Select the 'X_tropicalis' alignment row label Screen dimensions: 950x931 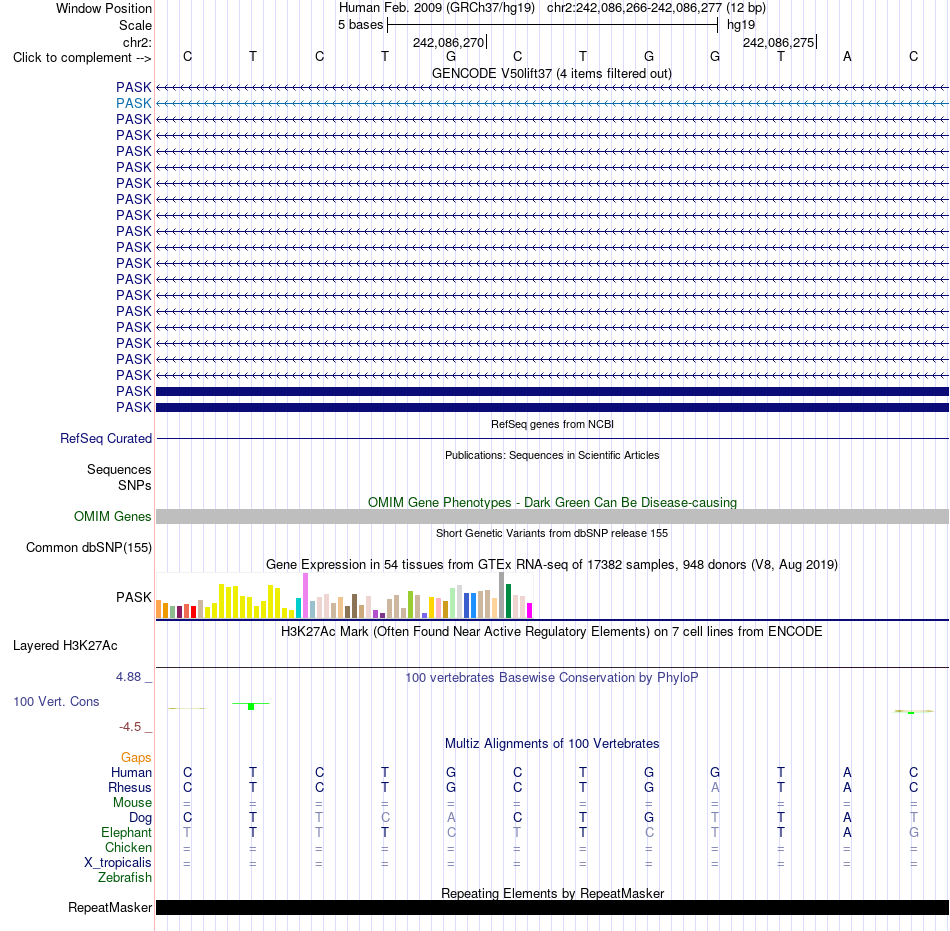point(118,863)
